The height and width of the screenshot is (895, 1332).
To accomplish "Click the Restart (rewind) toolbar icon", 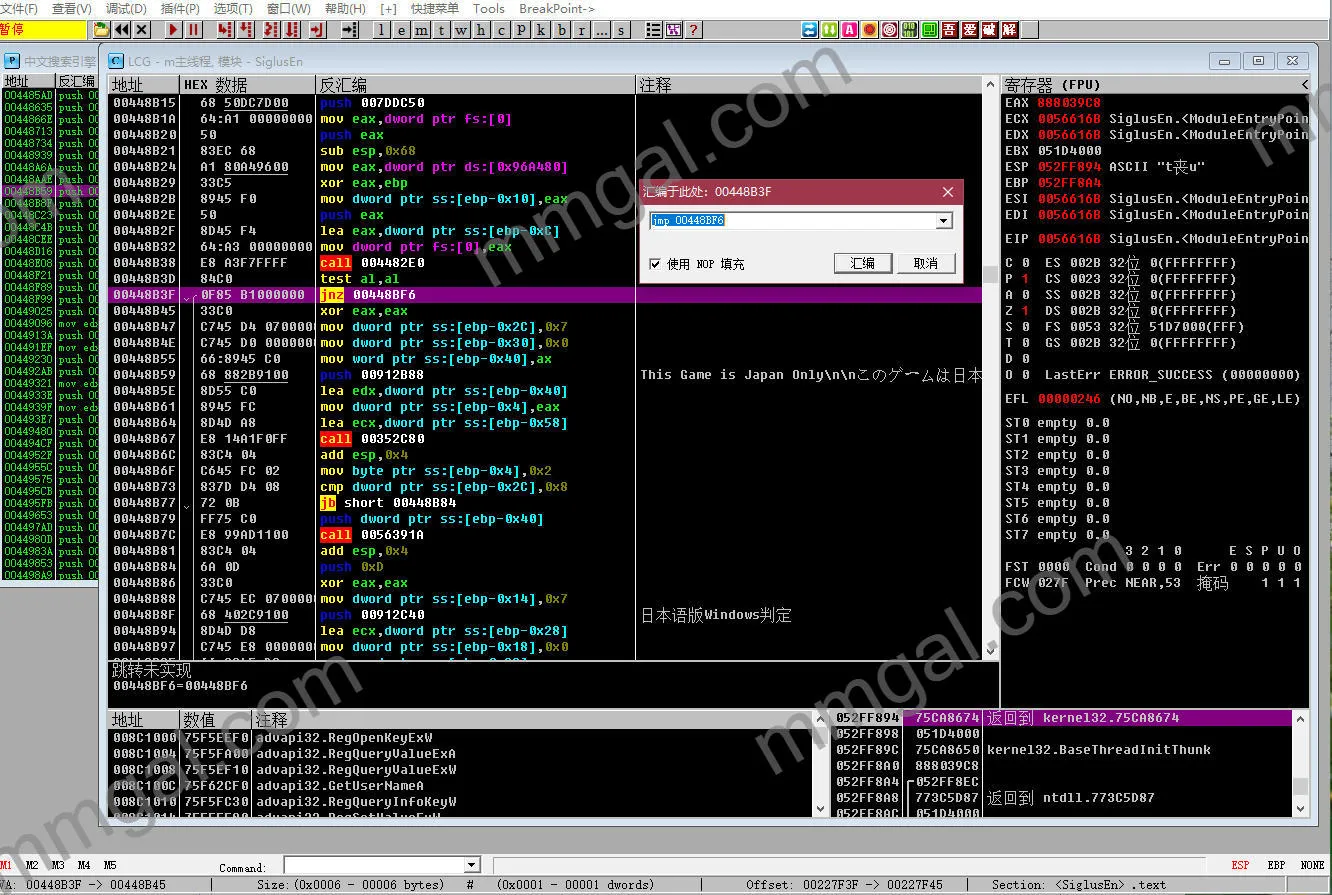I will [x=121, y=30].
